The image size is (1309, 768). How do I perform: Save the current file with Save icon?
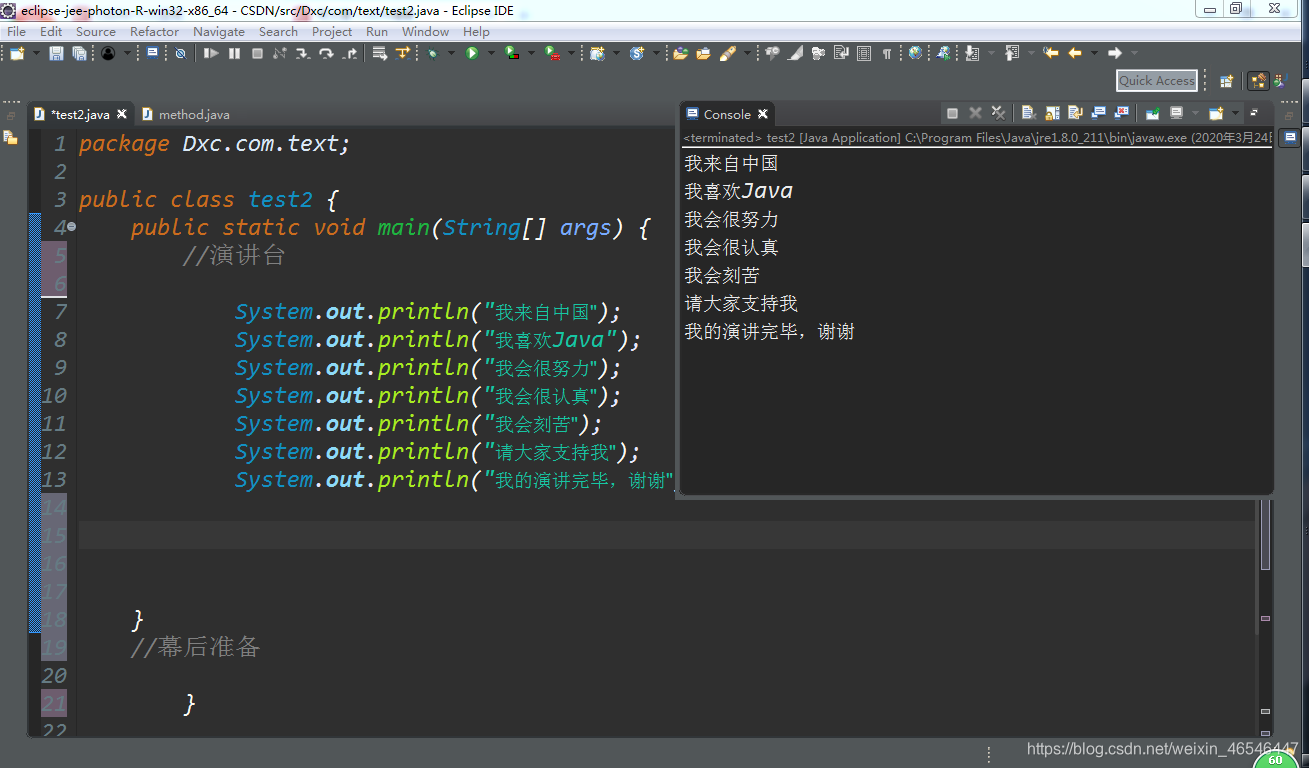(56, 53)
